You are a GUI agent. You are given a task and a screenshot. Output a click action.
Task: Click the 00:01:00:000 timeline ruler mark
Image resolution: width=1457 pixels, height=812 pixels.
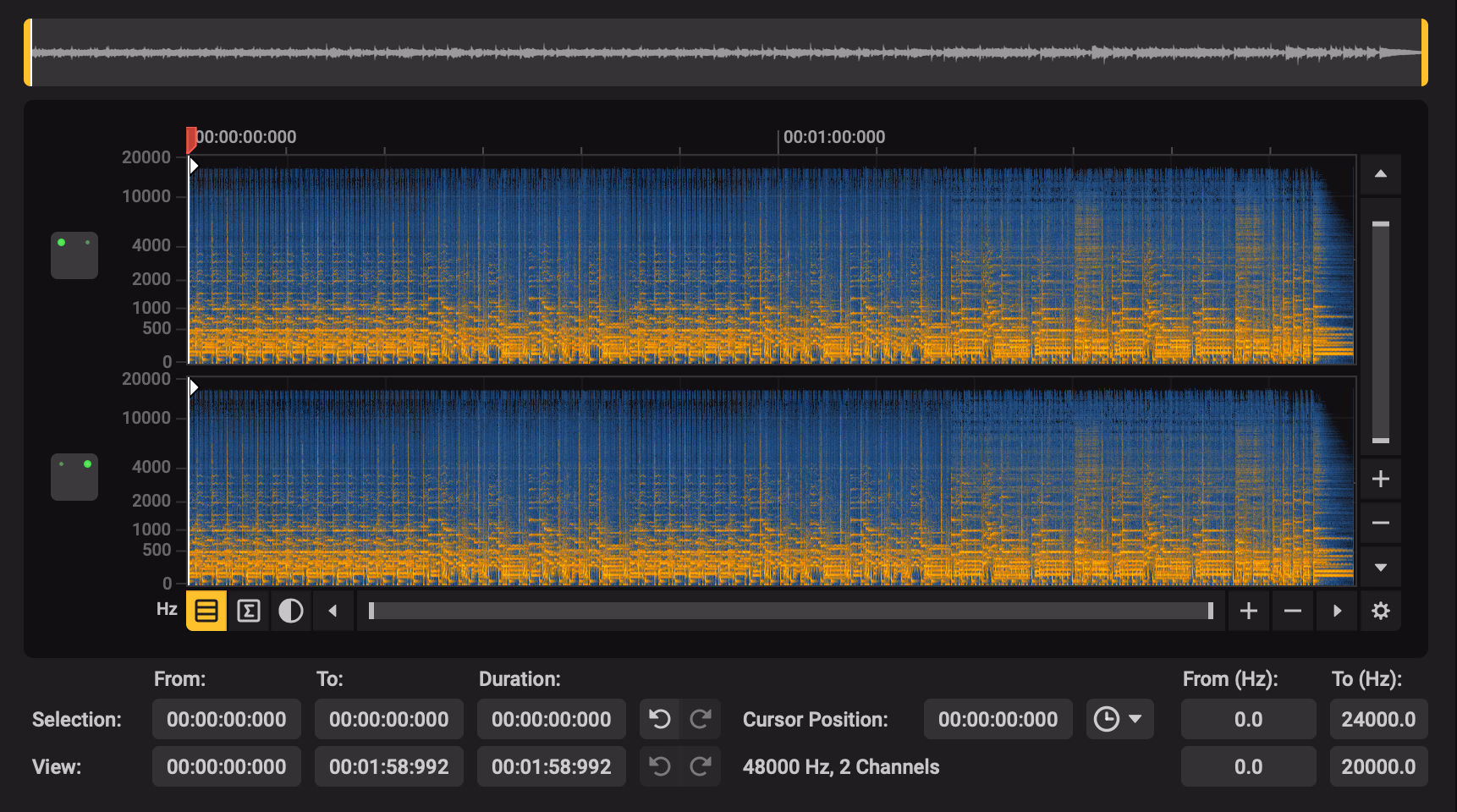pos(834,137)
